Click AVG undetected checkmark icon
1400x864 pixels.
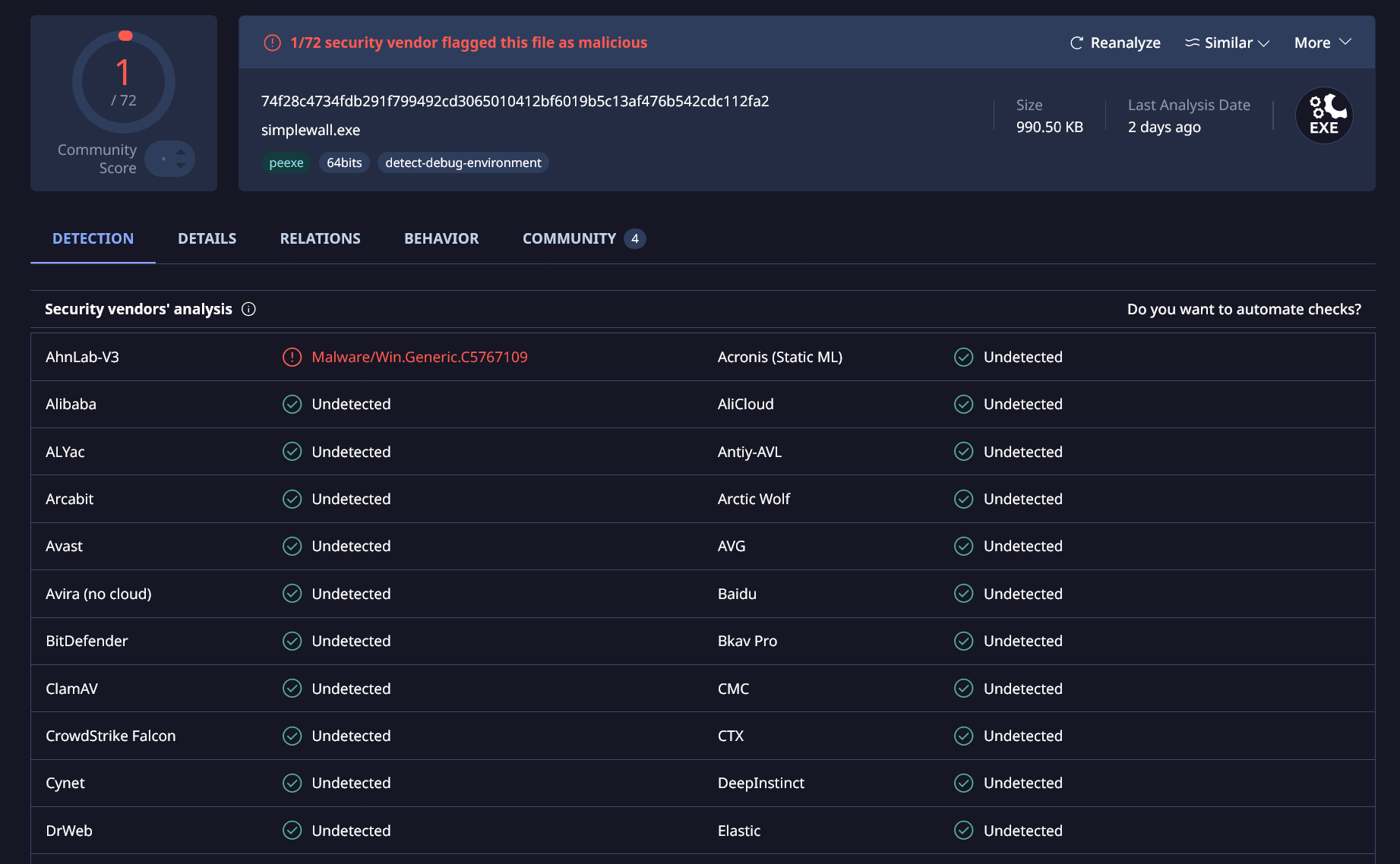click(964, 546)
